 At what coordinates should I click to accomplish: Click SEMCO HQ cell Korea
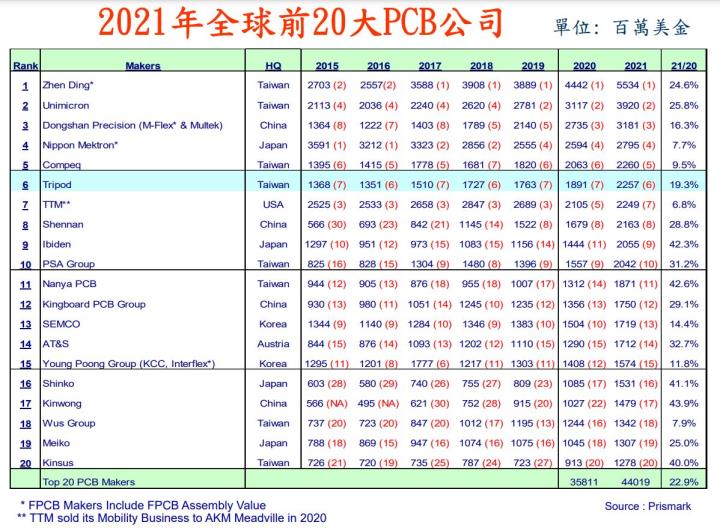pos(273,324)
